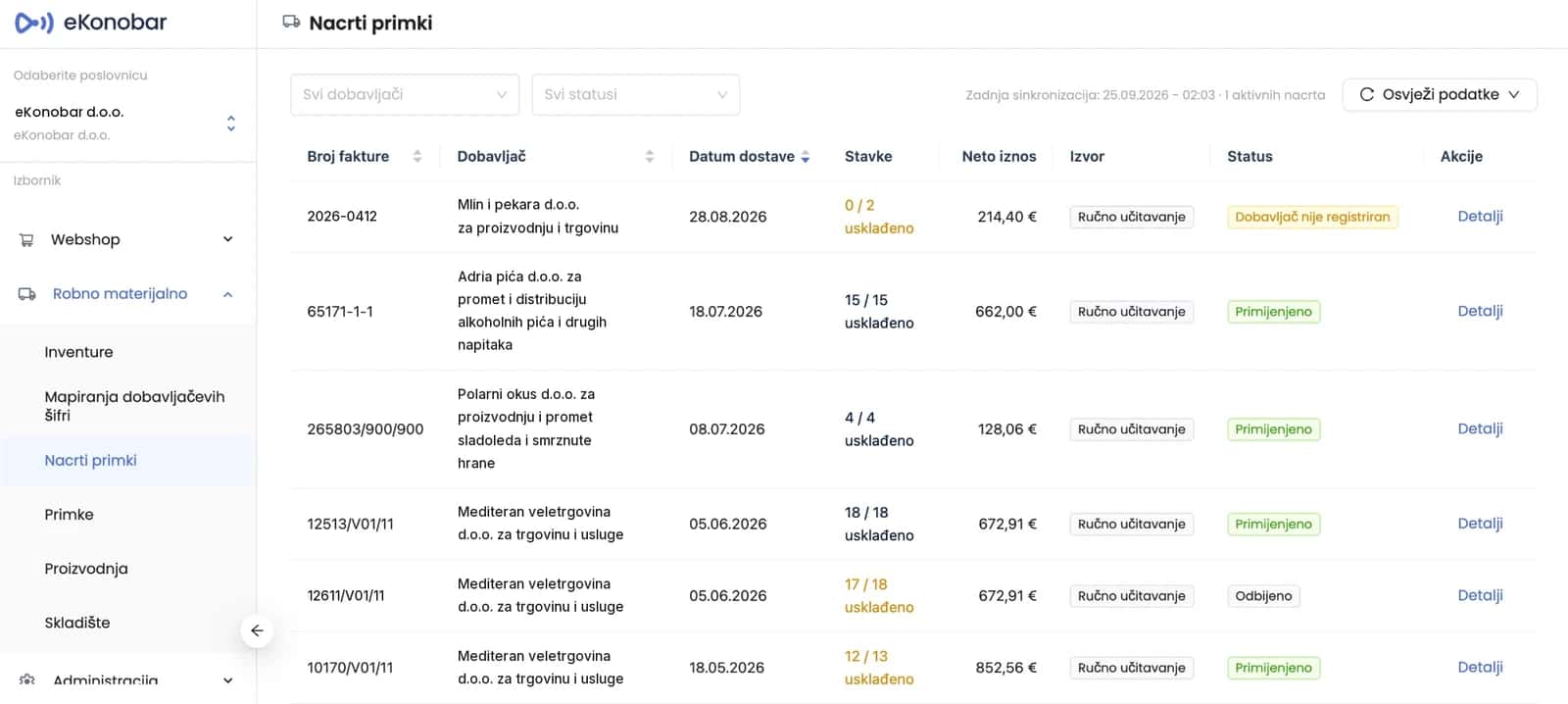The width and height of the screenshot is (1568, 704).
Task: Click net amount 214,40 €
Action: [x=1006, y=217]
